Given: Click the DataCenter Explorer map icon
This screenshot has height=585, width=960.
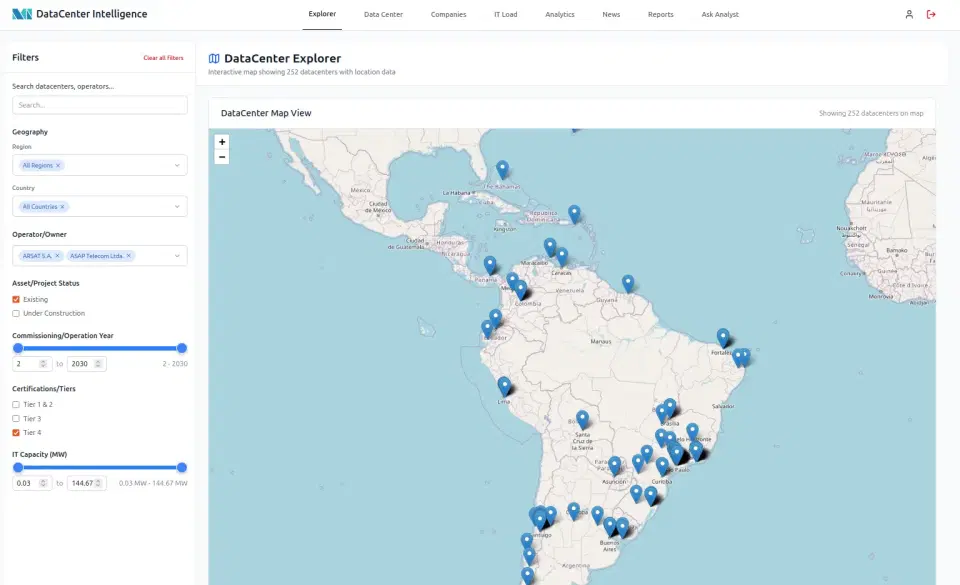Looking at the screenshot, I should tap(213, 57).
